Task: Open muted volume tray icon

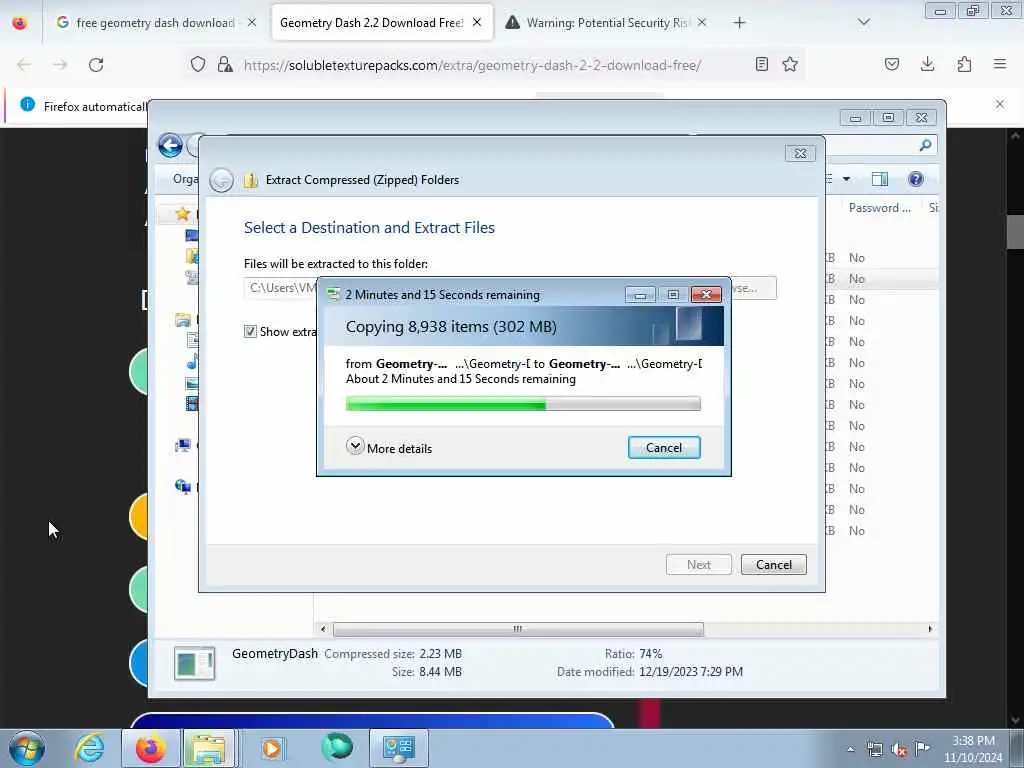Action: [899, 749]
